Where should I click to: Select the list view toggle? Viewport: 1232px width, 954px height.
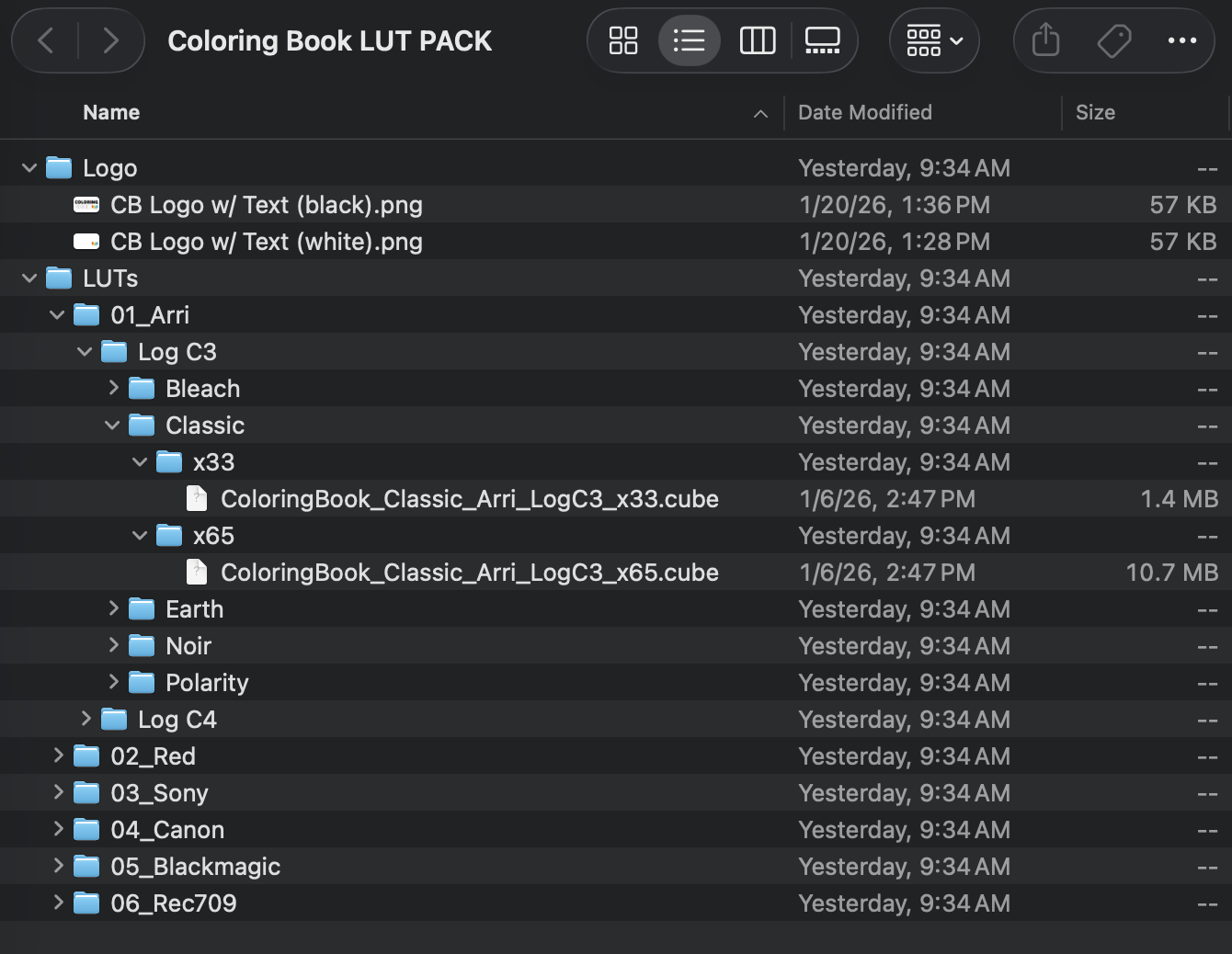(690, 40)
